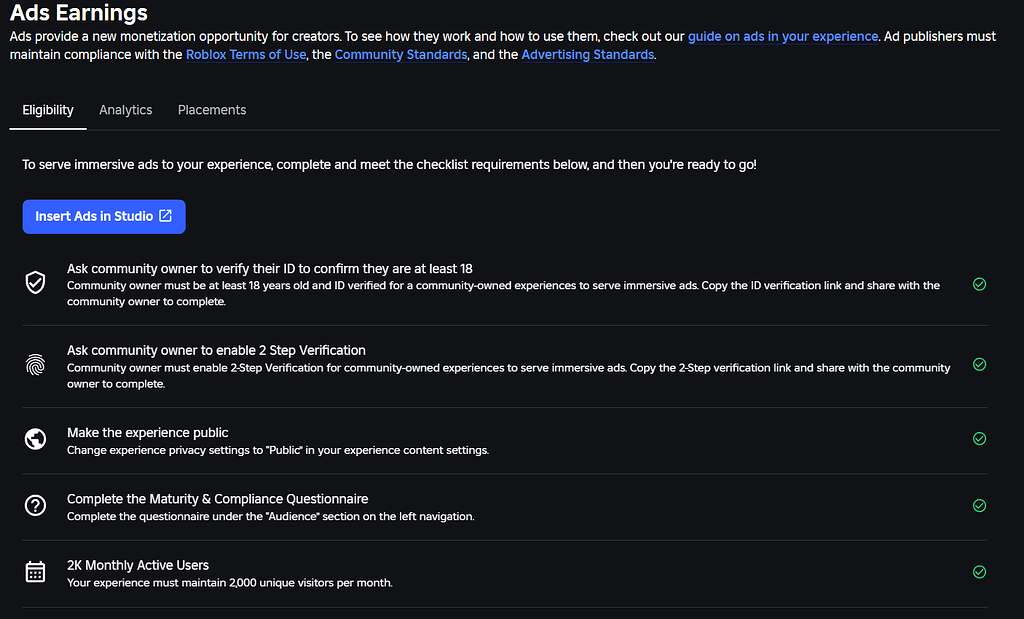Open the Community Standards page
Screen dimensions: 1024x619
[400, 54]
